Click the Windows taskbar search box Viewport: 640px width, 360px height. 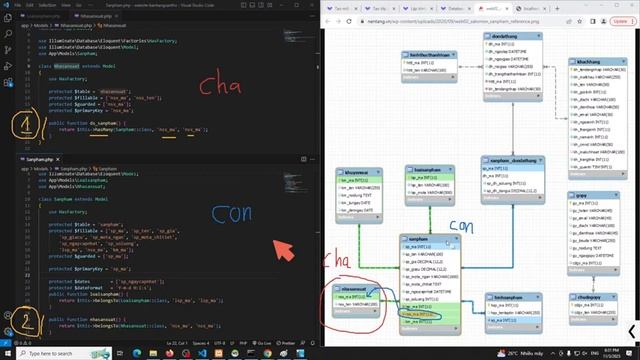(64, 353)
